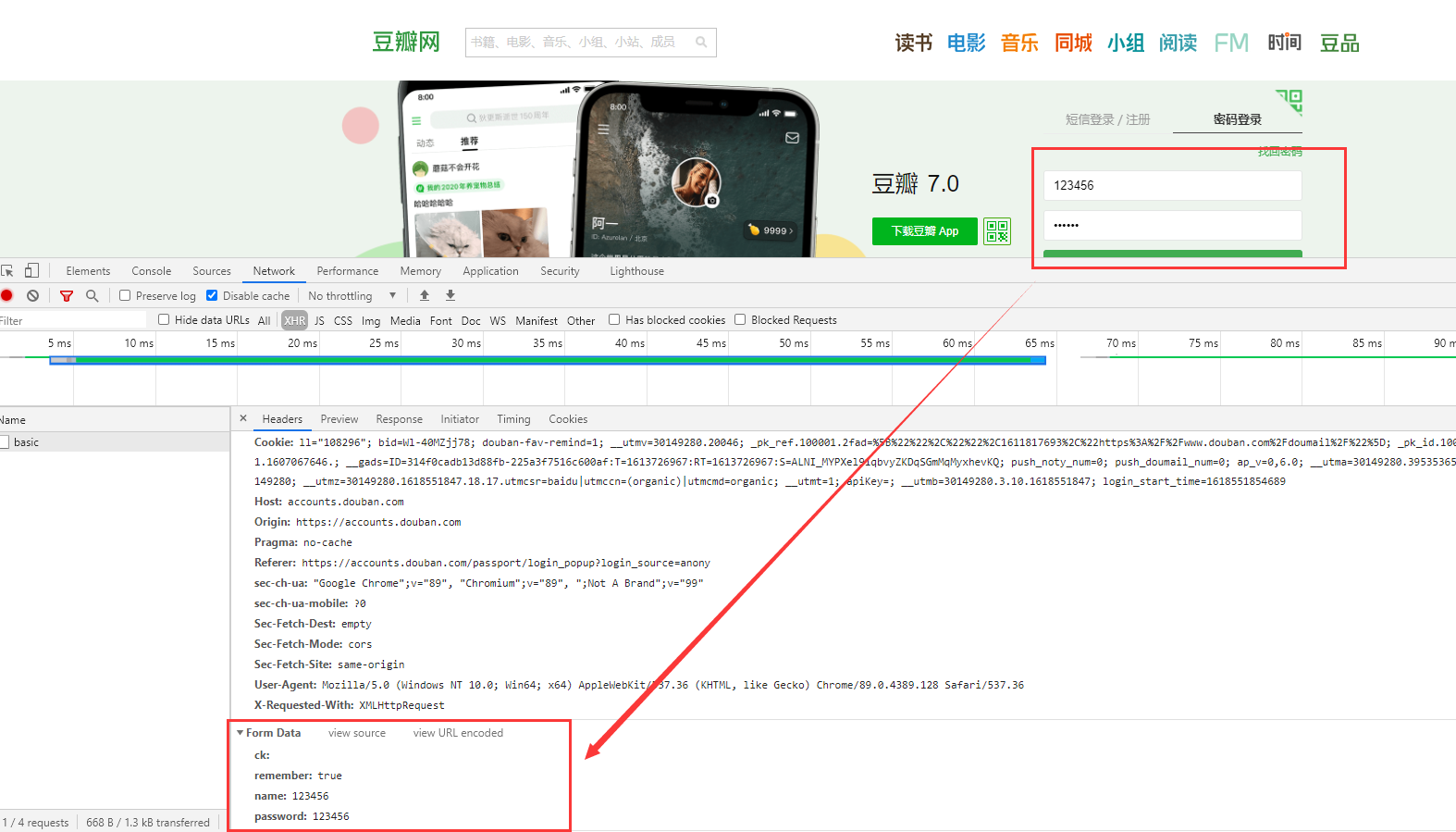Open the 音乐 navigation link
Viewport: 1456px width, 832px height.
pos(1019,43)
